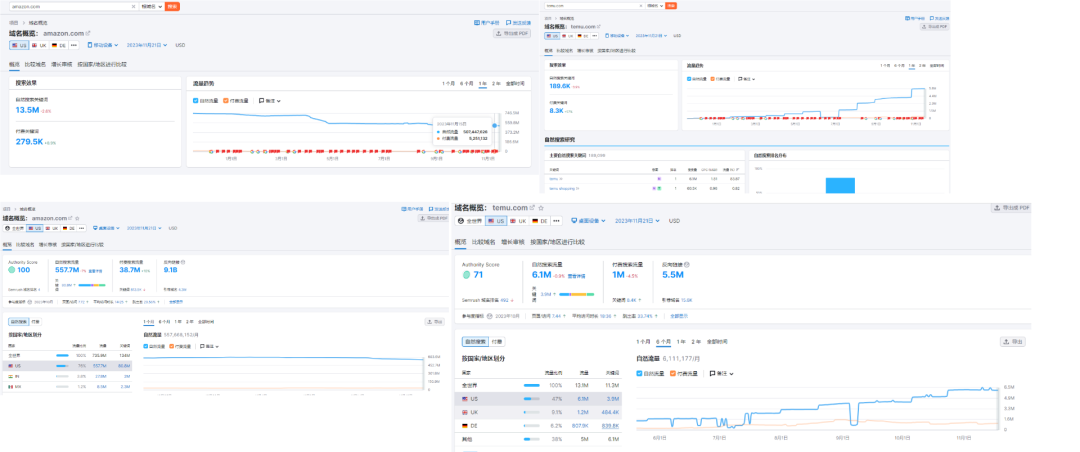The image size is (1080, 452).
Task: Select 其他 row in bottom temu.com country table
Action: pyautogui.click(x=540, y=438)
